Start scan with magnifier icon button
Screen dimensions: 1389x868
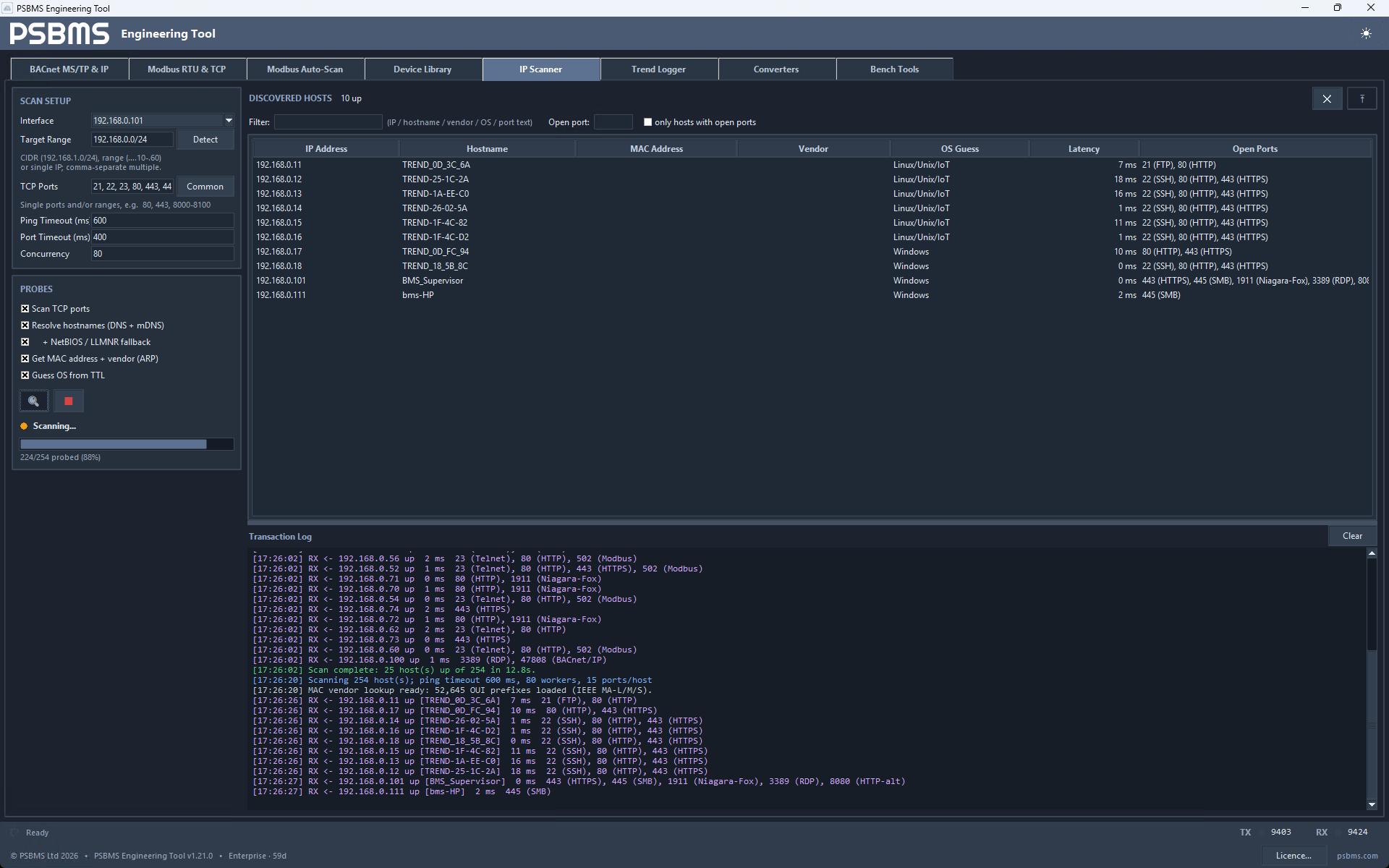point(33,401)
